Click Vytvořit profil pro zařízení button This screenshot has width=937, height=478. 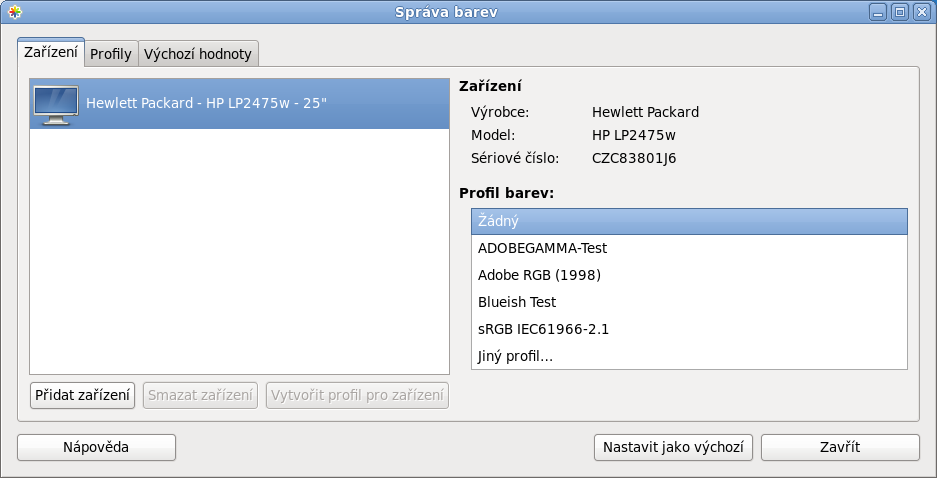click(357, 396)
